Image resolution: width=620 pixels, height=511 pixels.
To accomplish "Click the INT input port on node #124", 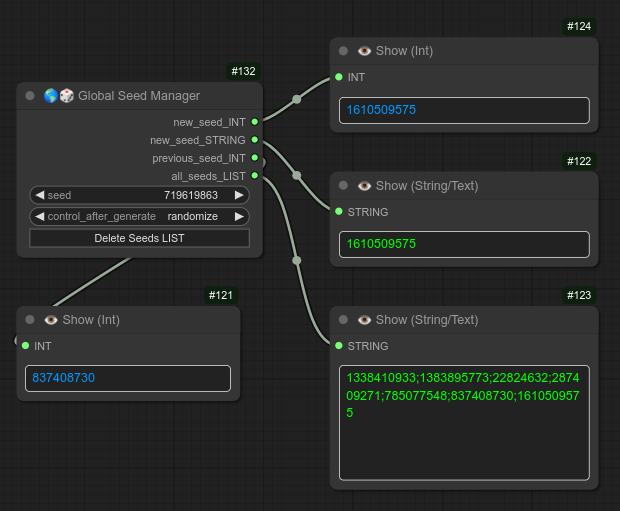I will tap(339, 77).
